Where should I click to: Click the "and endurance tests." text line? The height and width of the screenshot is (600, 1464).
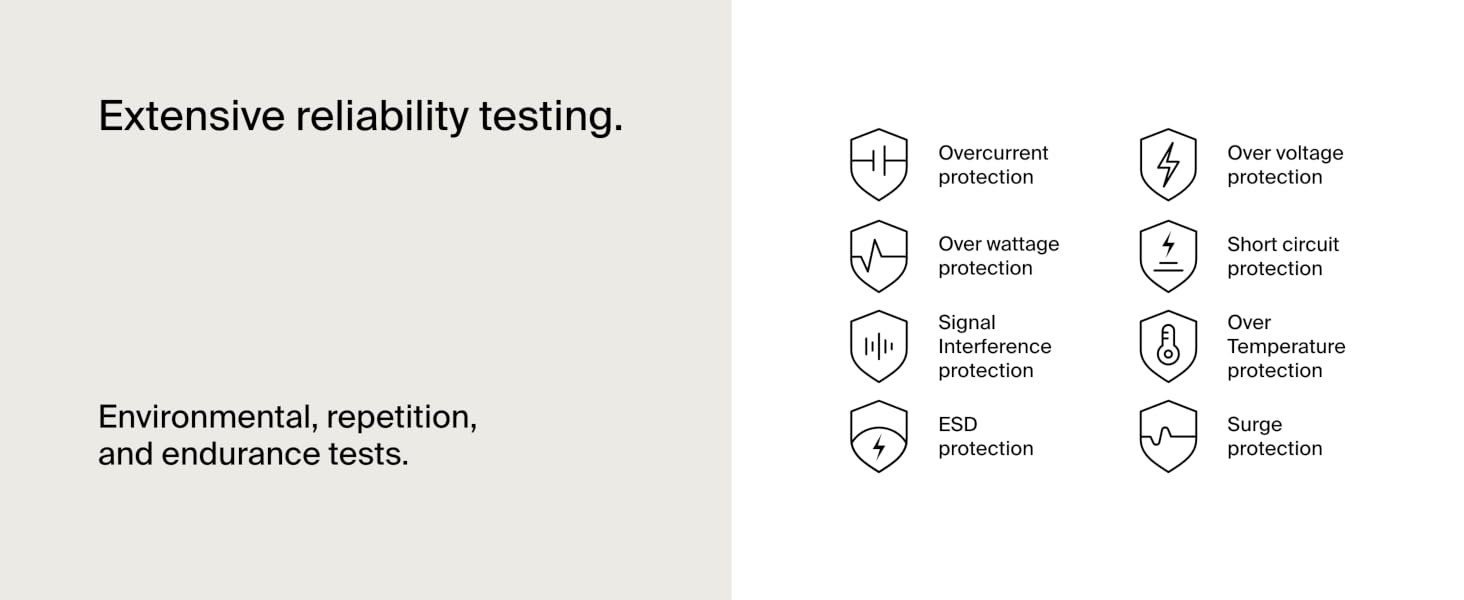(x=254, y=454)
